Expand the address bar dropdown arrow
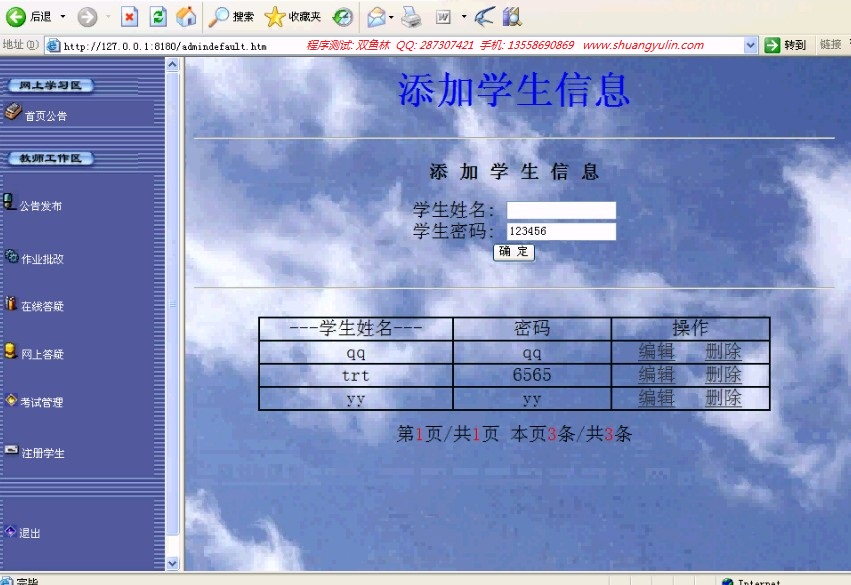 pos(751,45)
